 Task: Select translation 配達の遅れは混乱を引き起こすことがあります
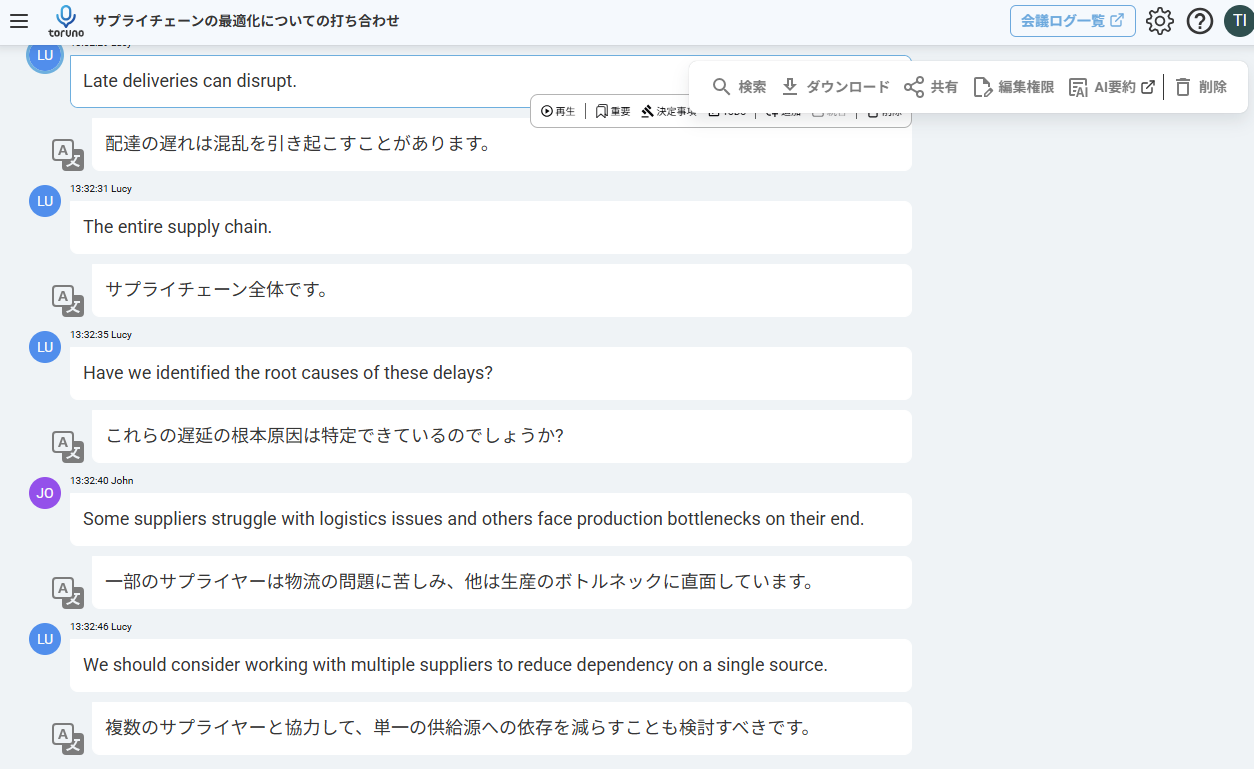tap(502, 144)
